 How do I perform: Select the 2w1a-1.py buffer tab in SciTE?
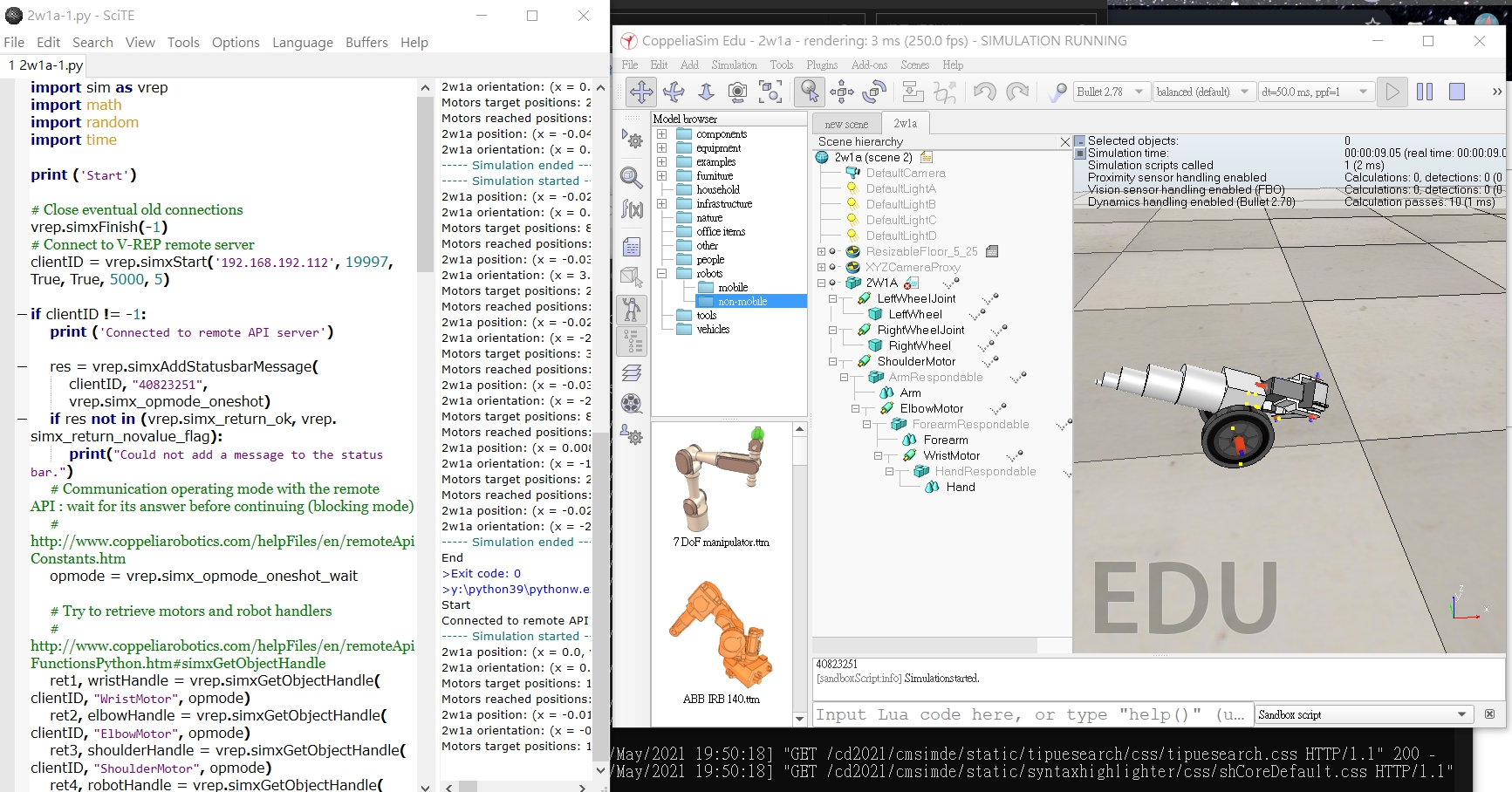(45, 65)
